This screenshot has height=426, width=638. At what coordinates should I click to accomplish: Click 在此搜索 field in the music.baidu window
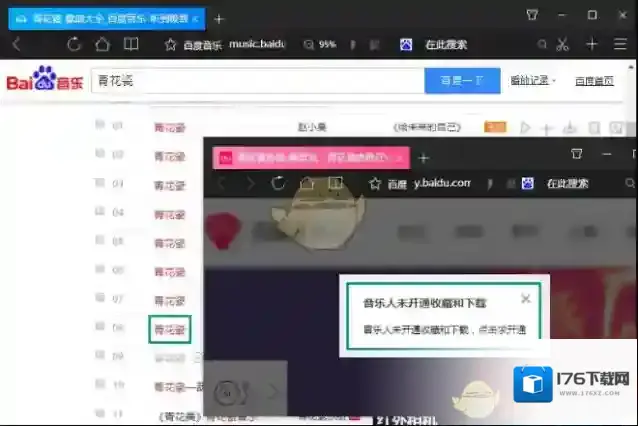(446, 44)
